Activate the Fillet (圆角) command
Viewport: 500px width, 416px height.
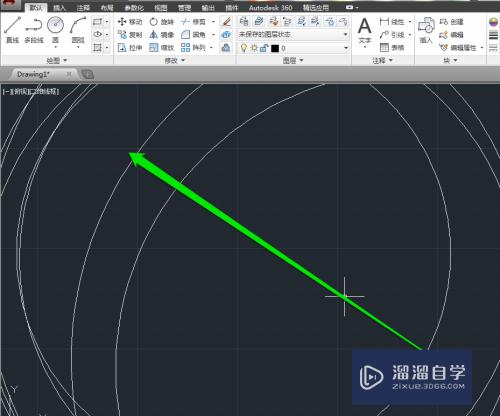click(x=193, y=35)
